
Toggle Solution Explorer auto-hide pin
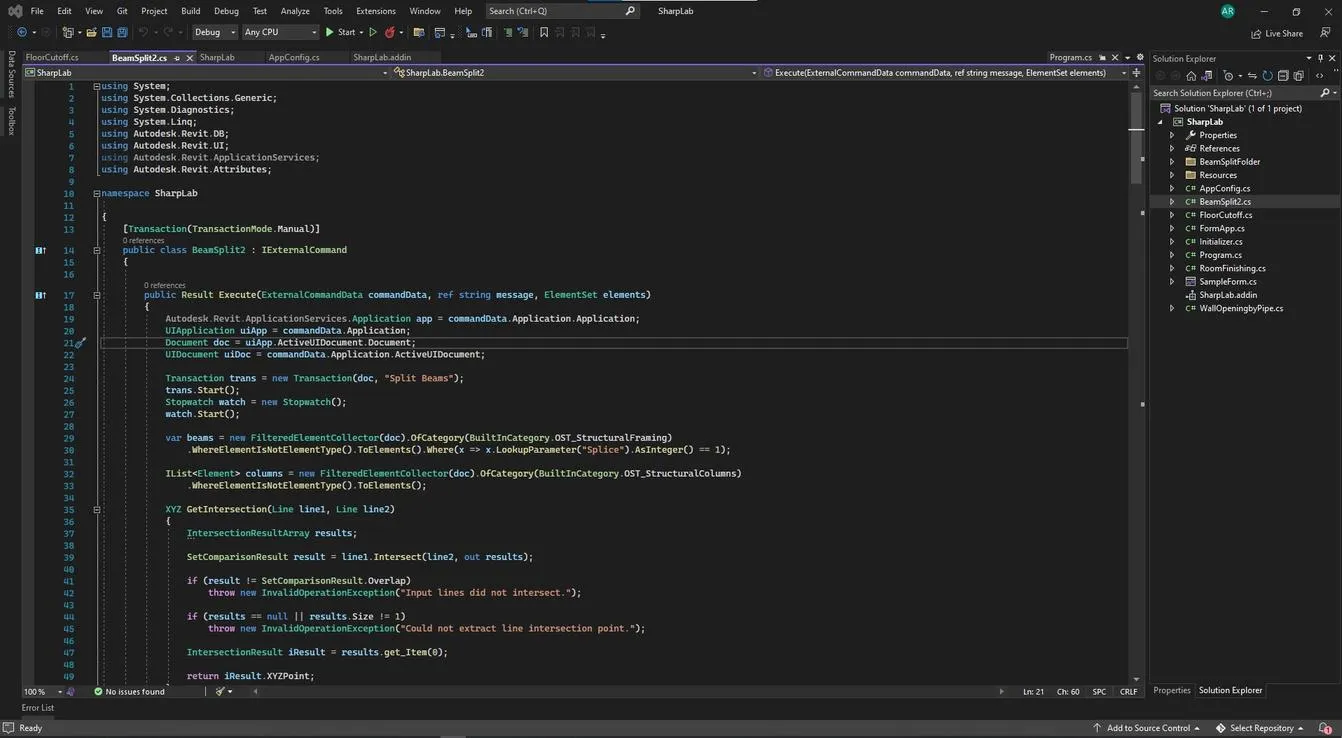(x=1320, y=58)
